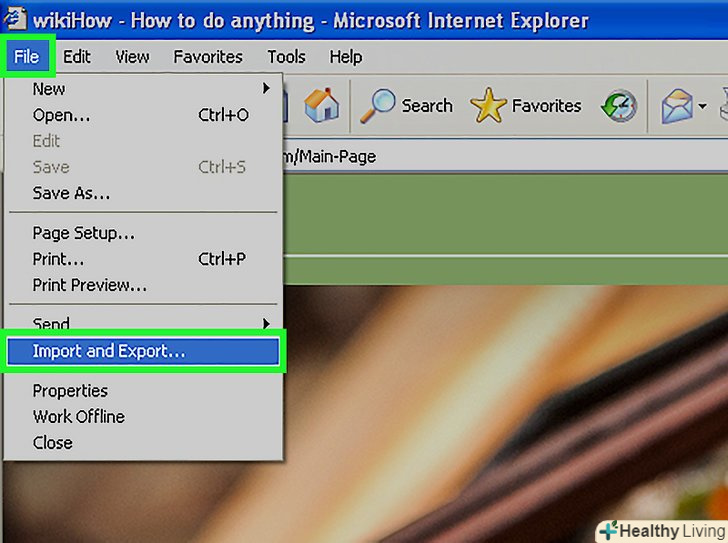This screenshot has width=728, height=543.
Task: Click the address bar URL field
Action: click(x=505, y=156)
